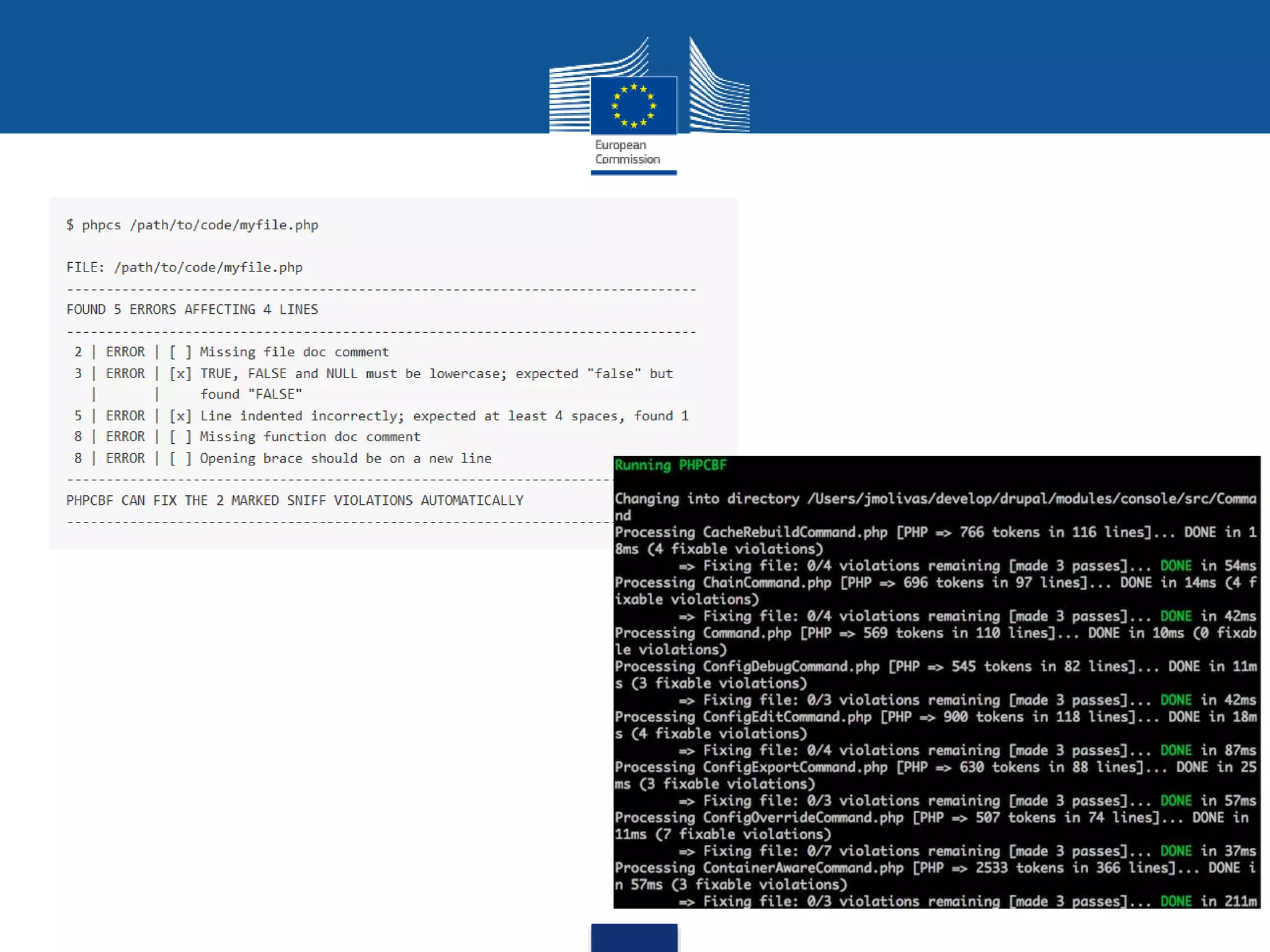The width and height of the screenshot is (1270, 952).
Task: Click the phpcs command line
Action: (192, 225)
